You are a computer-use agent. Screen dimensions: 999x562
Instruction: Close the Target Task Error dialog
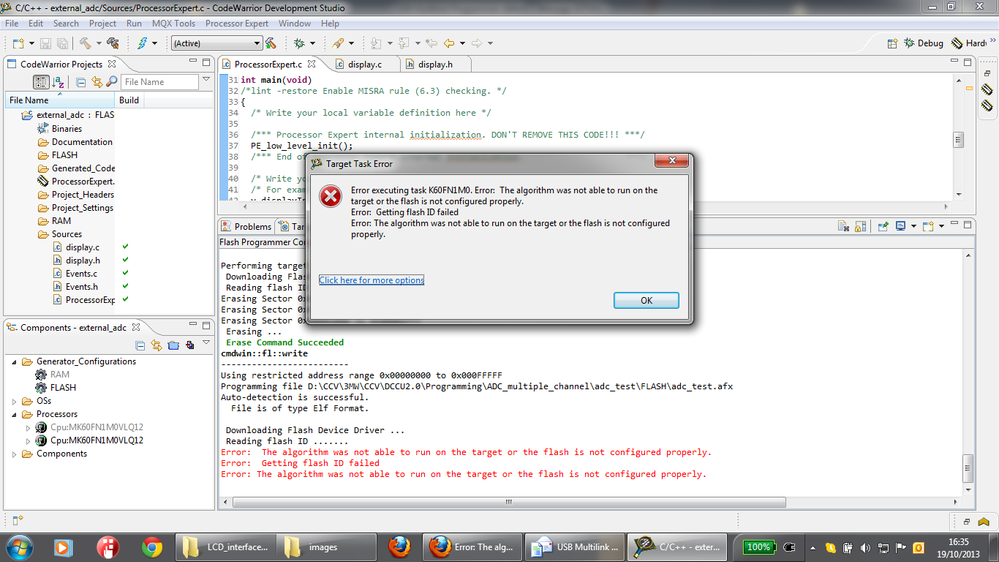click(x=672, y=161)
